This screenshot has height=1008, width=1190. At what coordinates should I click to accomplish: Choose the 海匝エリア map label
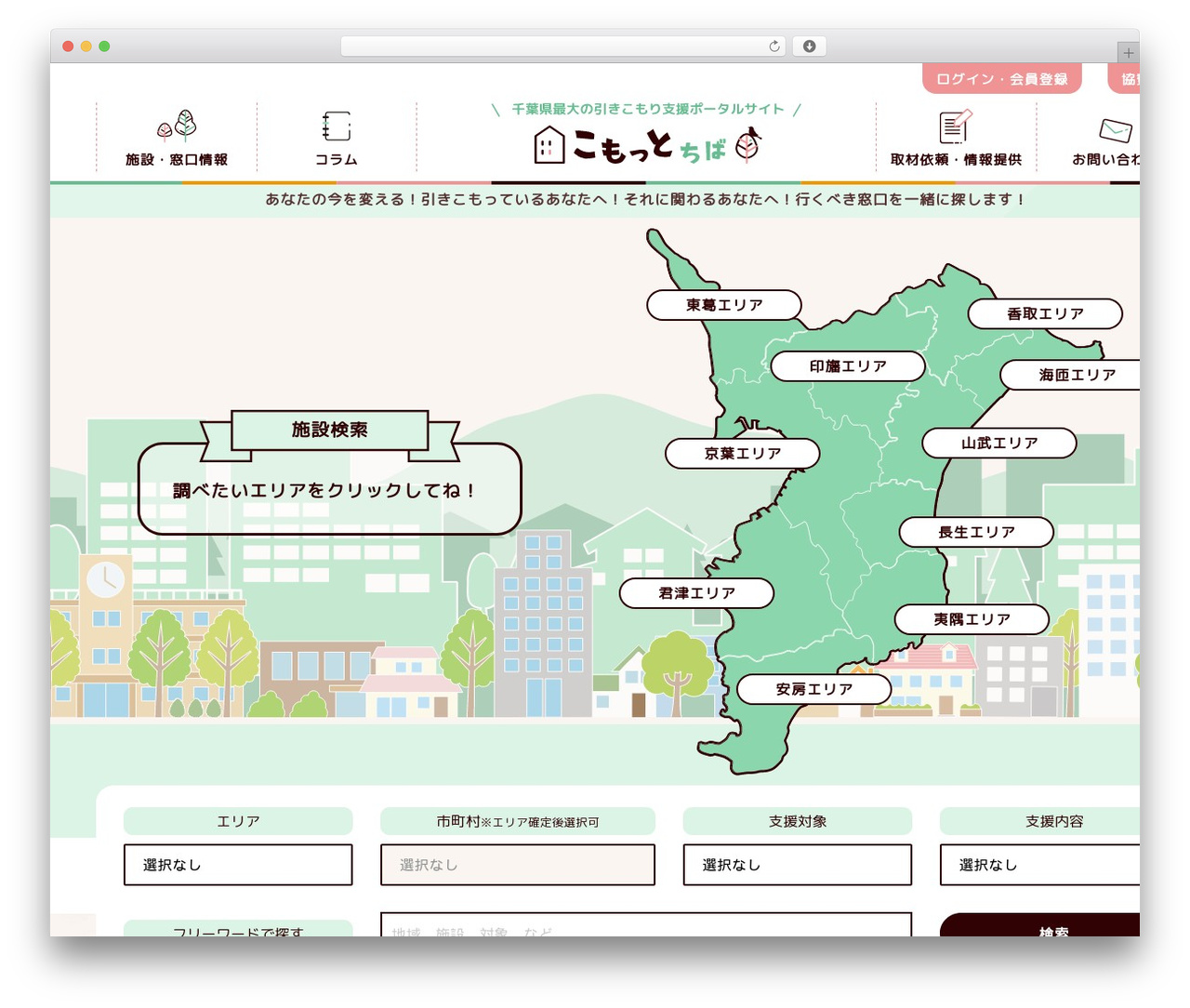pos(1070,375)
